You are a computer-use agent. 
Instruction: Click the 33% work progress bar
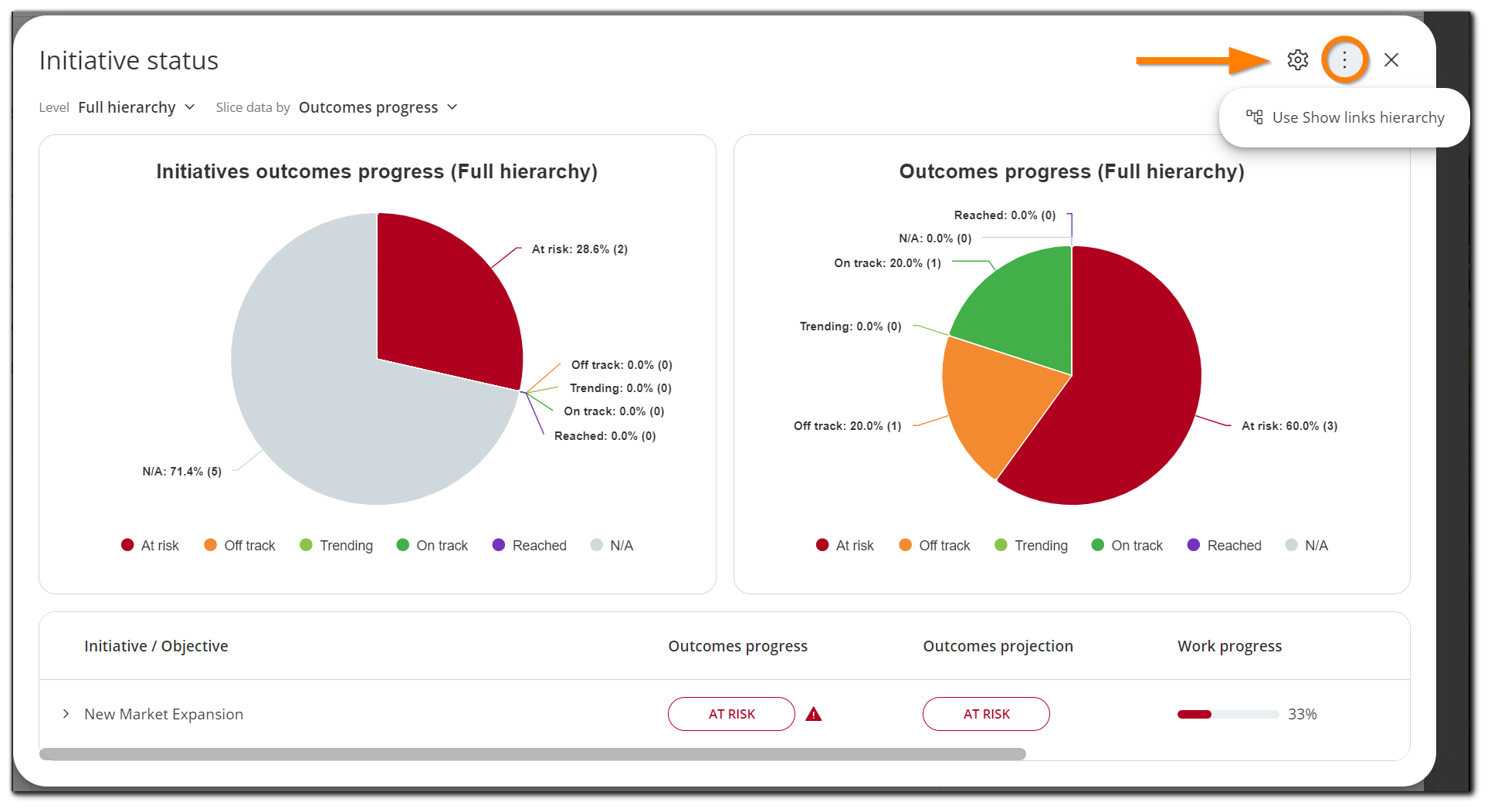click(1227, 714)
